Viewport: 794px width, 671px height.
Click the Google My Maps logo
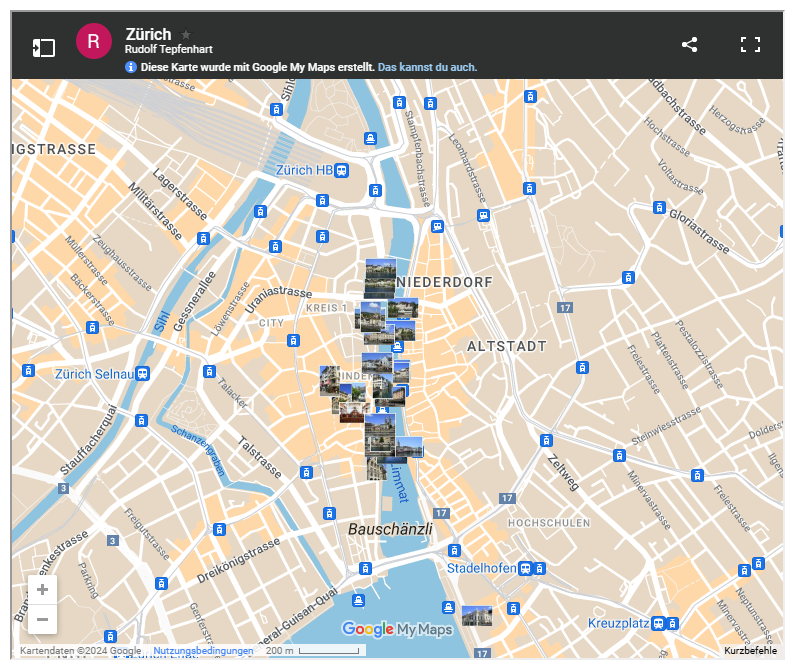pyautogui.click(x=397, y=629)
